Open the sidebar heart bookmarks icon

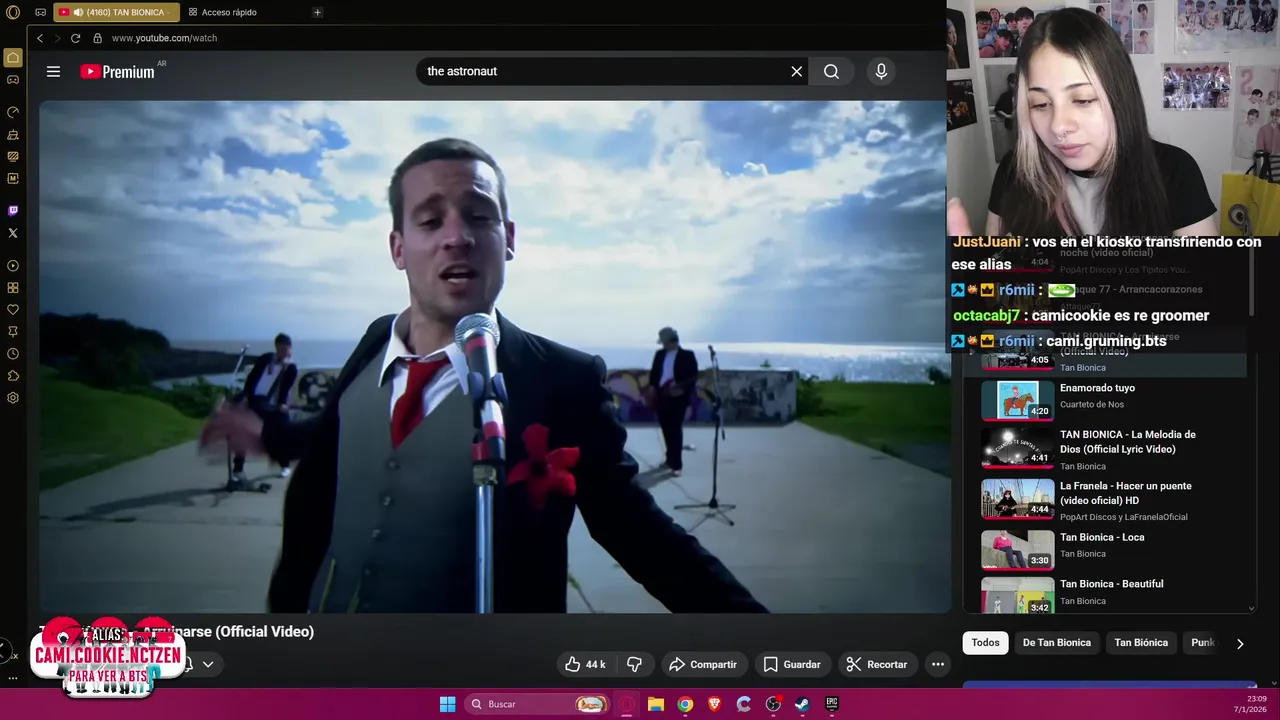13,310
